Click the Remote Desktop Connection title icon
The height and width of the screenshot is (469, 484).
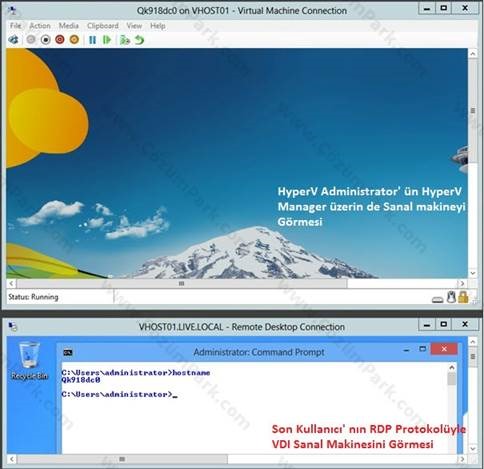[x=12, y=326]
